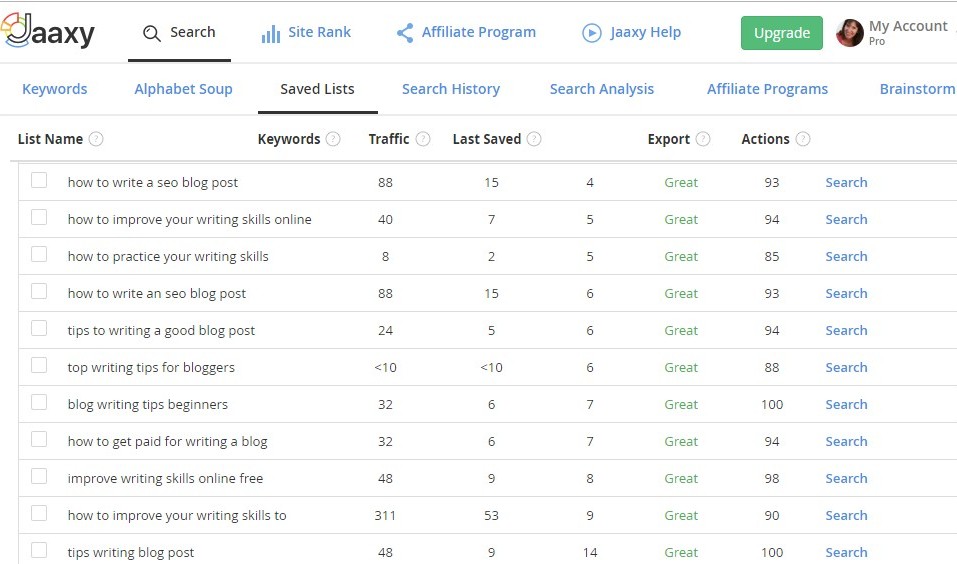This screenshot has height=564, width=957.
Task: Click the Jaaxy Help play icon
Action: tap(591, 33)
